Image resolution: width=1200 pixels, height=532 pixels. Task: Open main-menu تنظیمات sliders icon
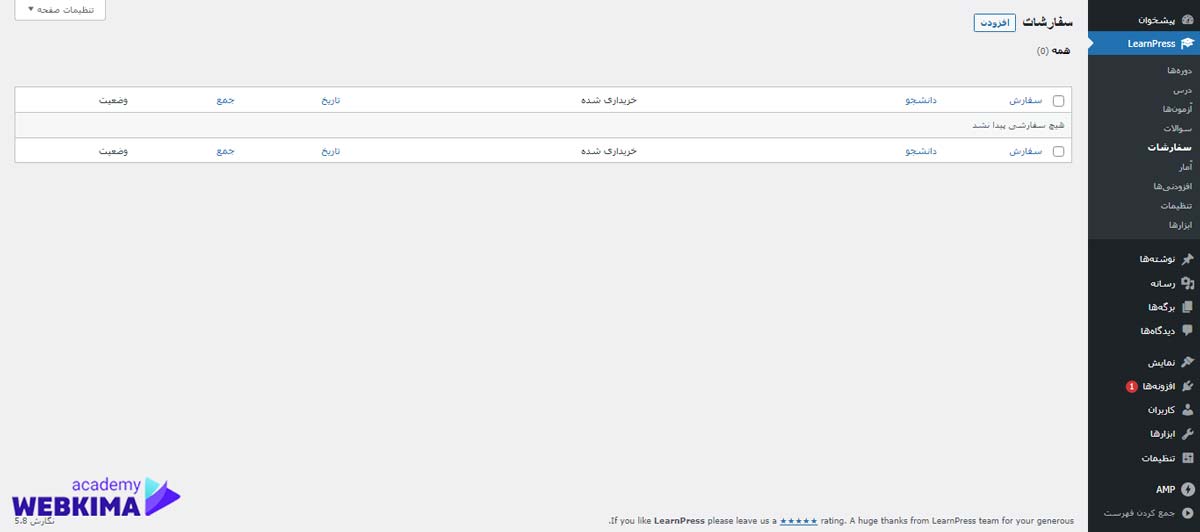(1187, 458)
